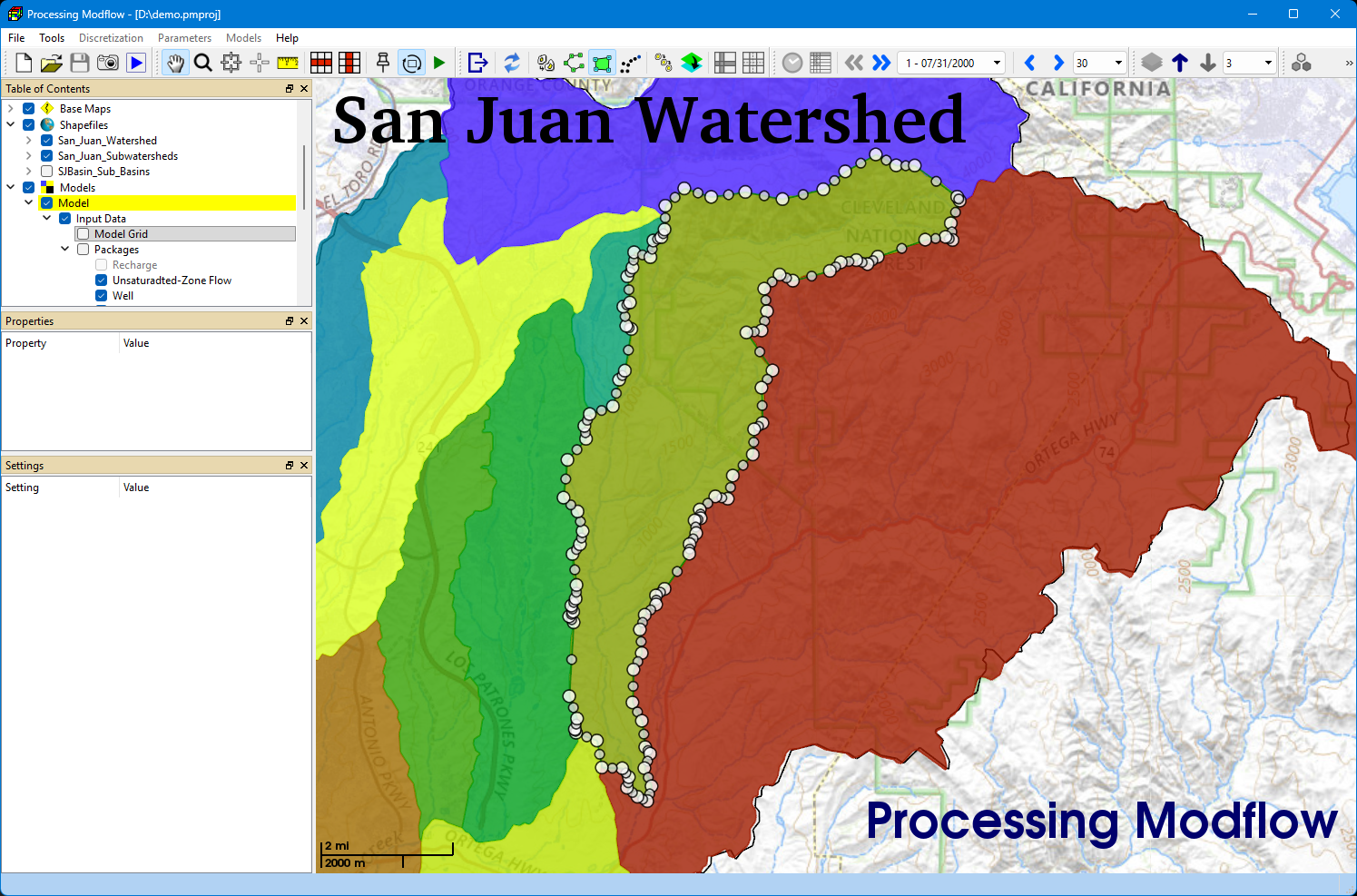Click the blue export arrow icon
Image resolution: width=1357 pixels, height=896 pixels.
click(x=477, y=63)
